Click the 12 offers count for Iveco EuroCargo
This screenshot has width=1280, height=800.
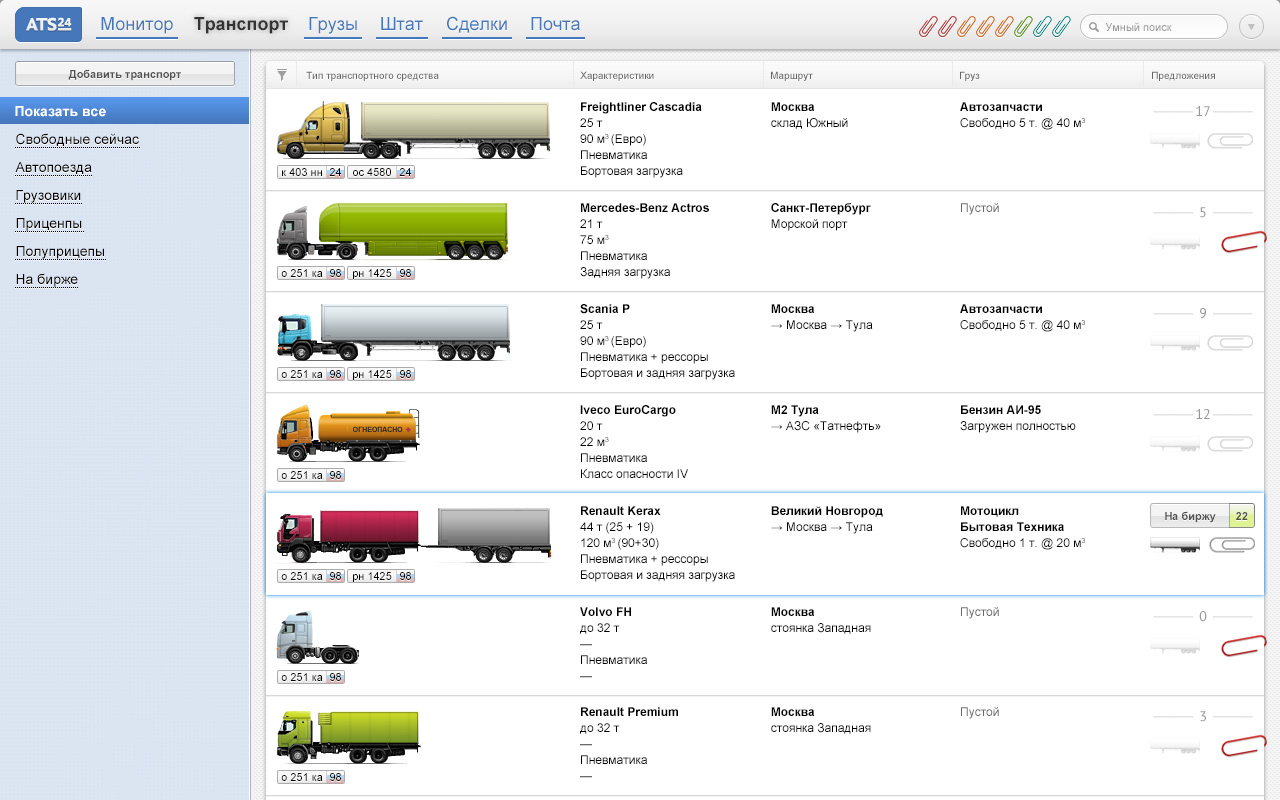[1203, 414]
